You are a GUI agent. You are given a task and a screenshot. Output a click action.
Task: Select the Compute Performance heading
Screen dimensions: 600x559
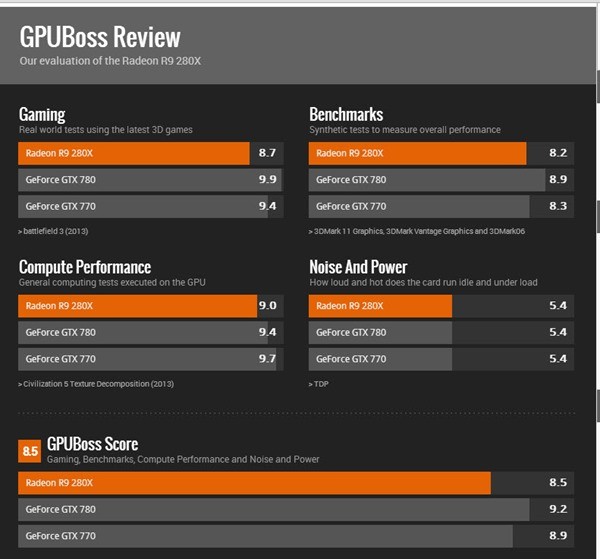point(85,267)
